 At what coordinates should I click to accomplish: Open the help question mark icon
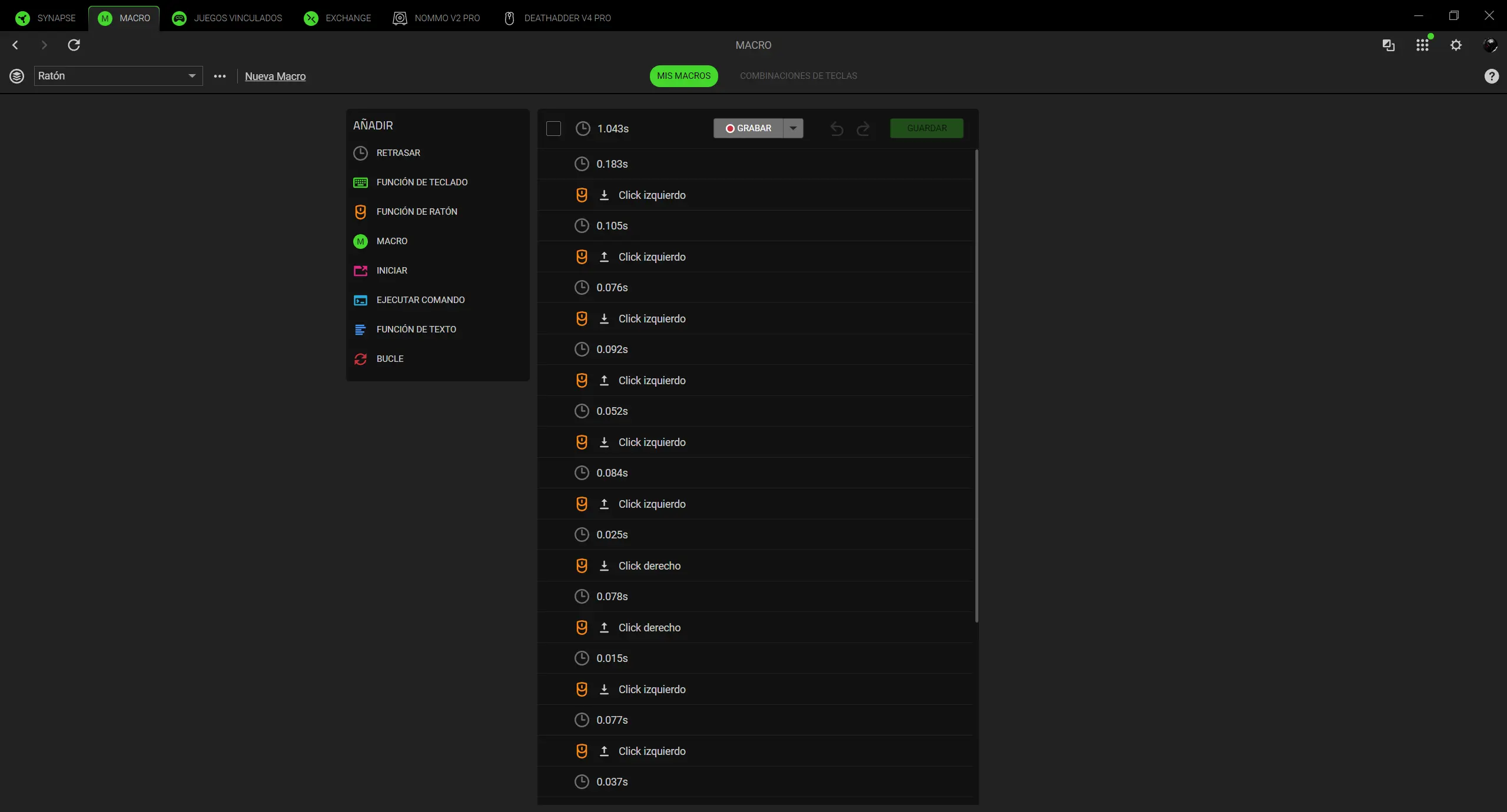[x=1491, y=76]
